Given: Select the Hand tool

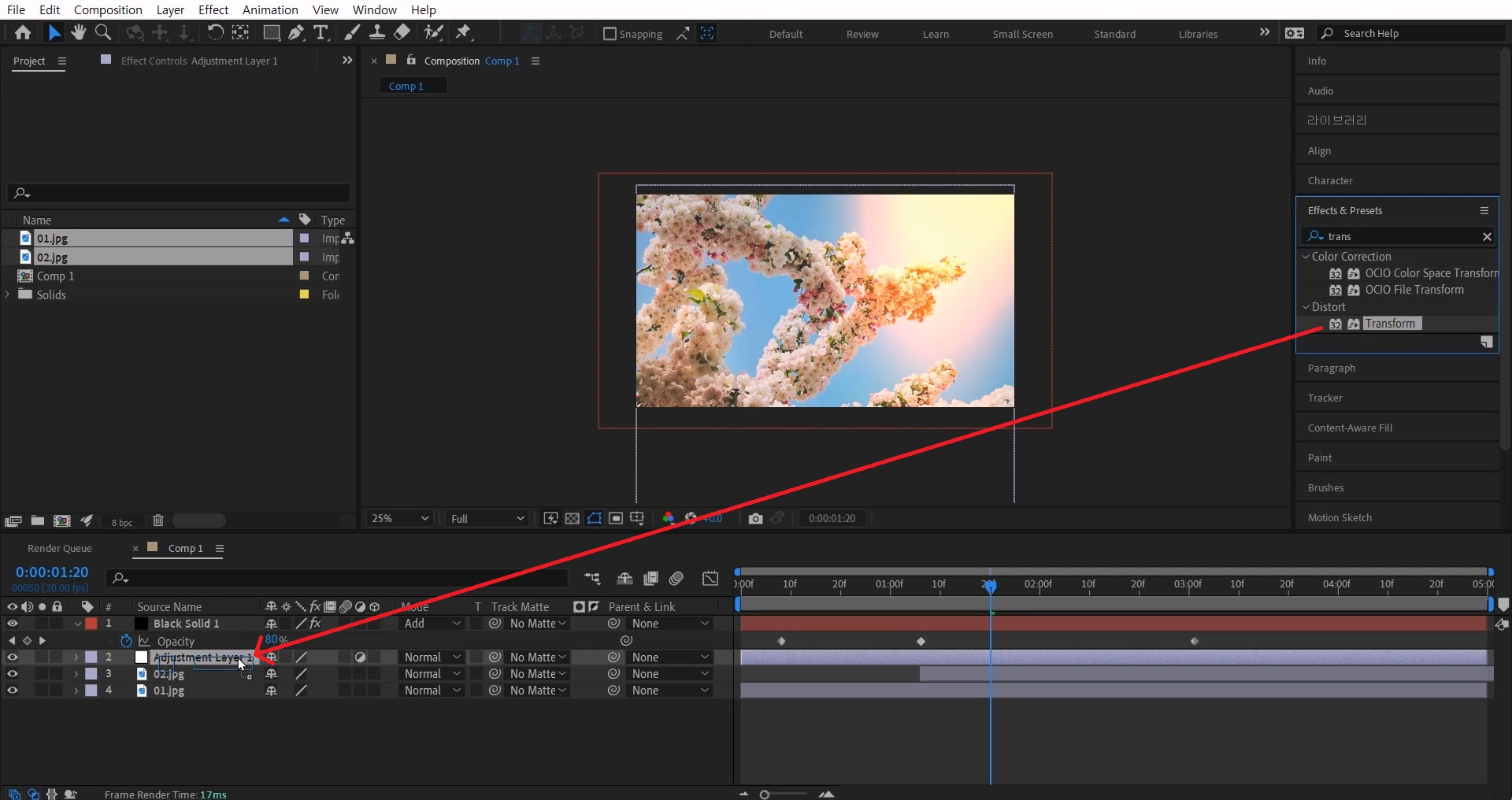Looking at the screenshot, I should [78, 32].
